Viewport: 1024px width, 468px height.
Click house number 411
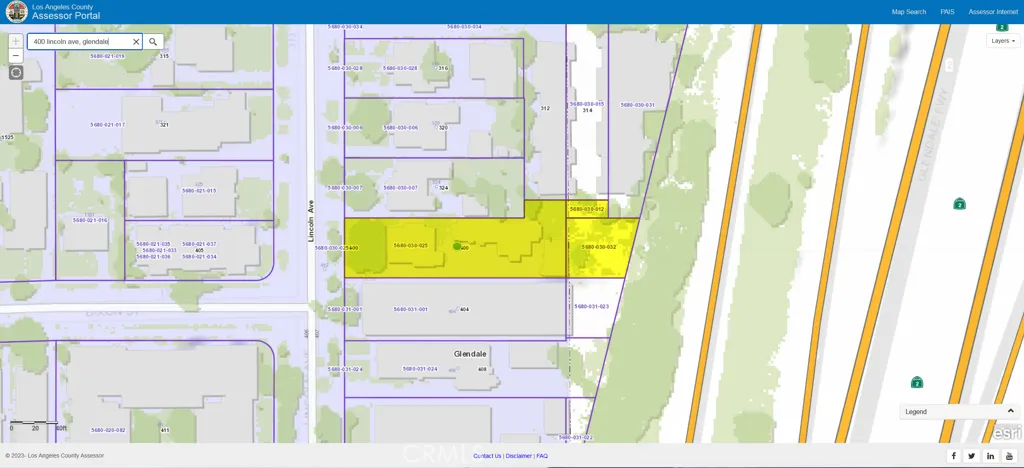[165, 430]
